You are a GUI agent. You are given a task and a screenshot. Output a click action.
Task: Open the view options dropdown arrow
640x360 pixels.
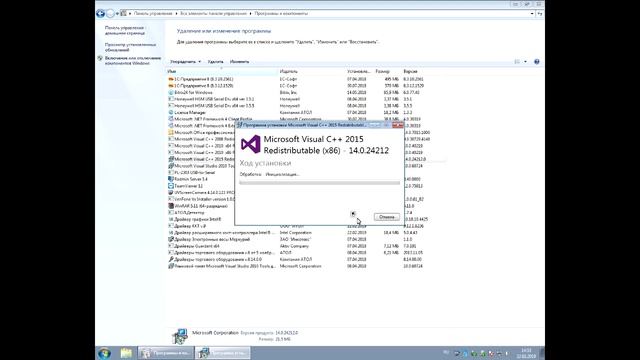pyautogui.click(x=525, y=62)
